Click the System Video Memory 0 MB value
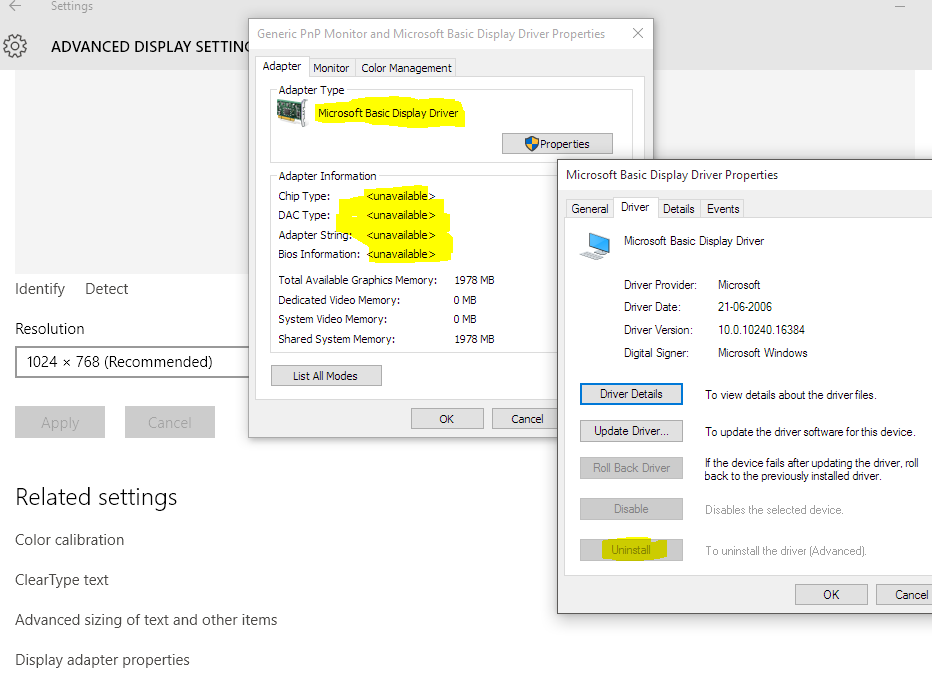The height and width of the screenshot is (688, 932). [465, 319]
